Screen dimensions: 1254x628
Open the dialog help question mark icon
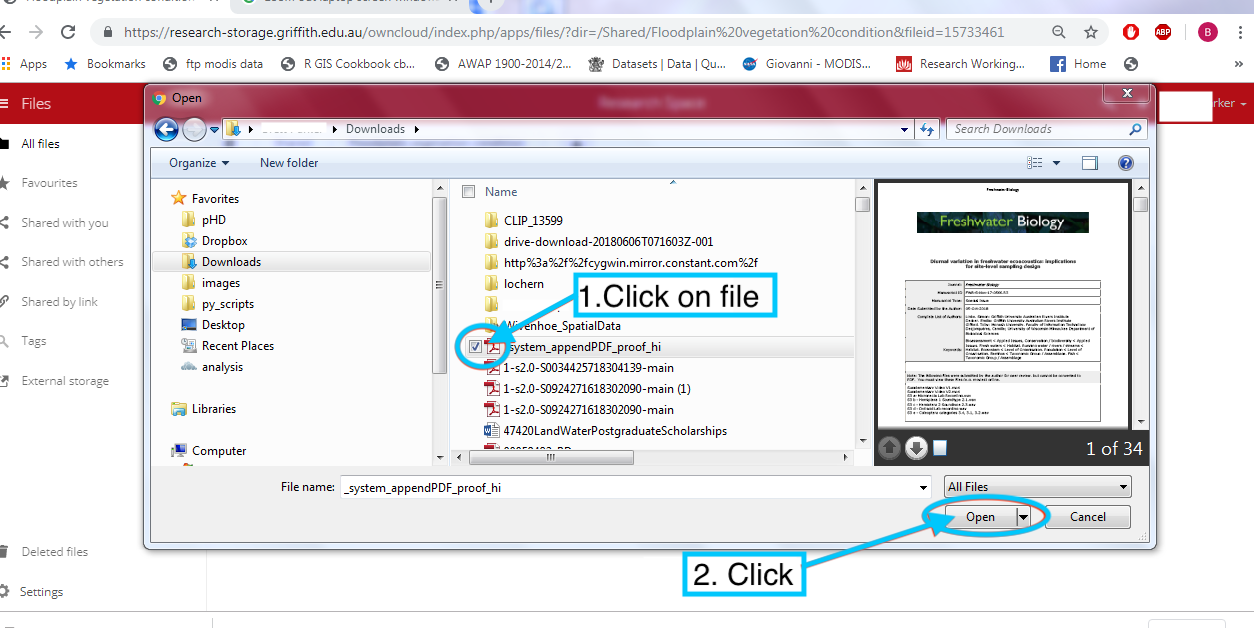tap(1125, 163)
